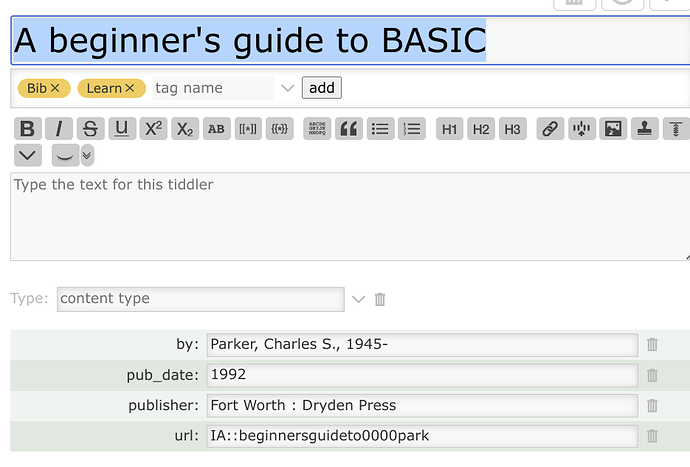
Task: Click into the tiddler text area
Action: tap(351, 217)
